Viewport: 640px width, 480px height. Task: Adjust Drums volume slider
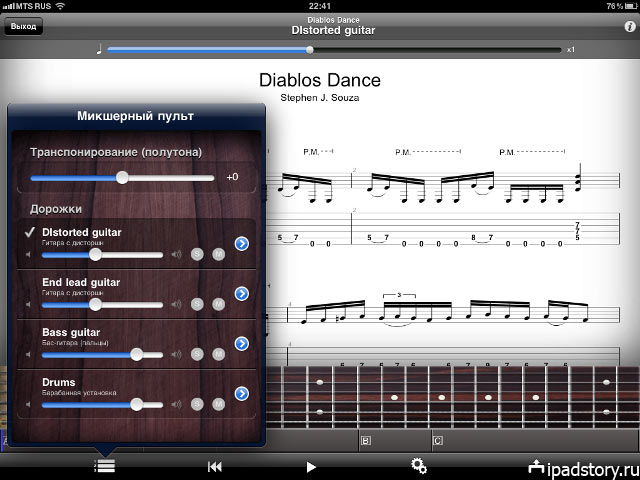(x=137, y=404)
